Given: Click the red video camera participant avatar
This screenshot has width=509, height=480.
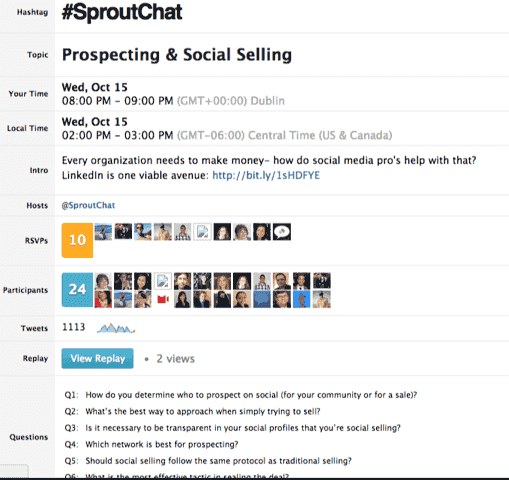Looking at the screenshot, I should click(x=163, y=299).
